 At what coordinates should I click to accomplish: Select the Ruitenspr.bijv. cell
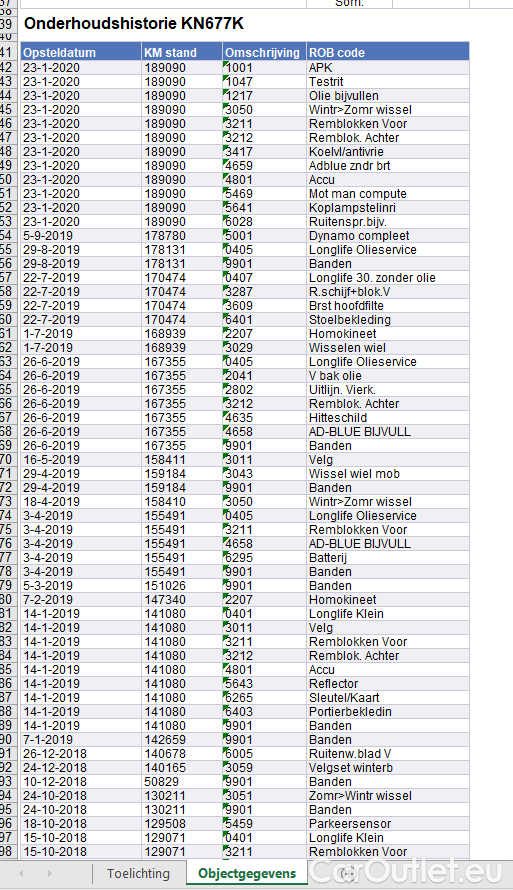click(388, 221)
